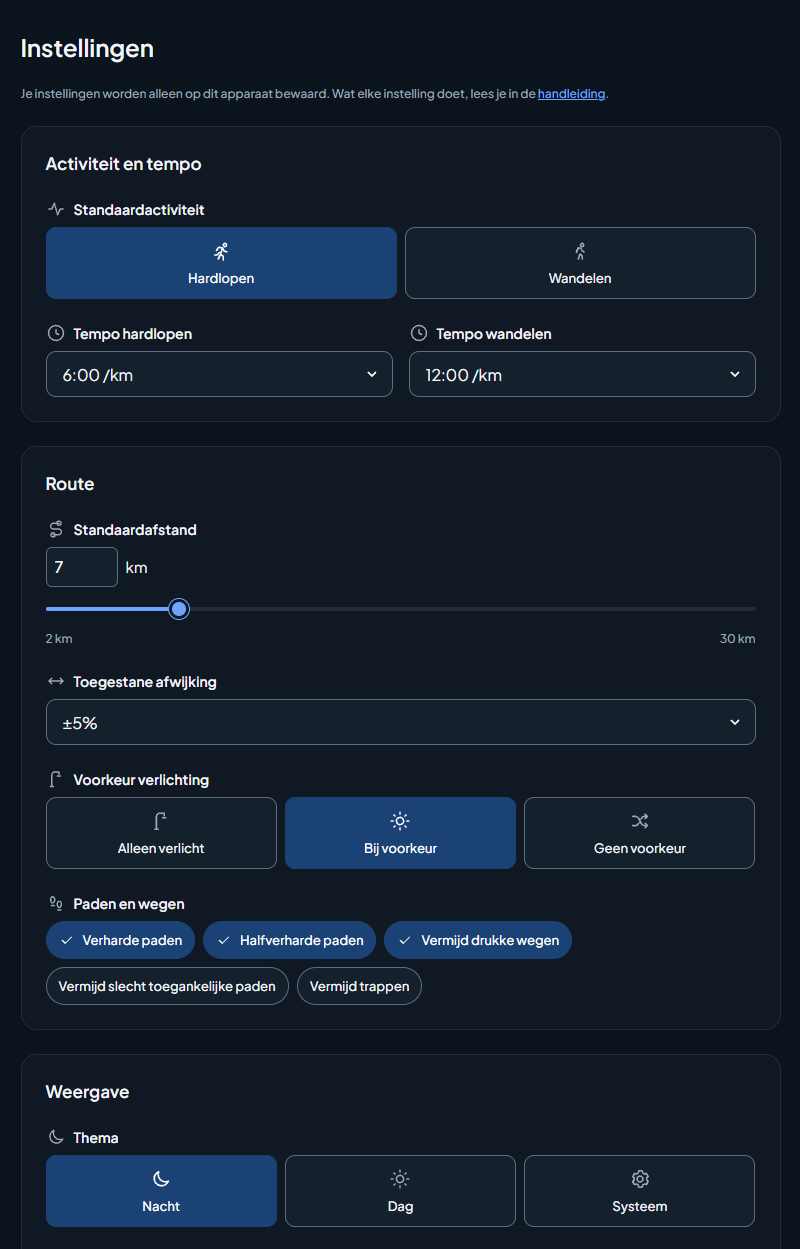Disable Vermijd drukke wegen chip
The image size is (800, 1249).
pyautogui.click(x=478, y=940)
